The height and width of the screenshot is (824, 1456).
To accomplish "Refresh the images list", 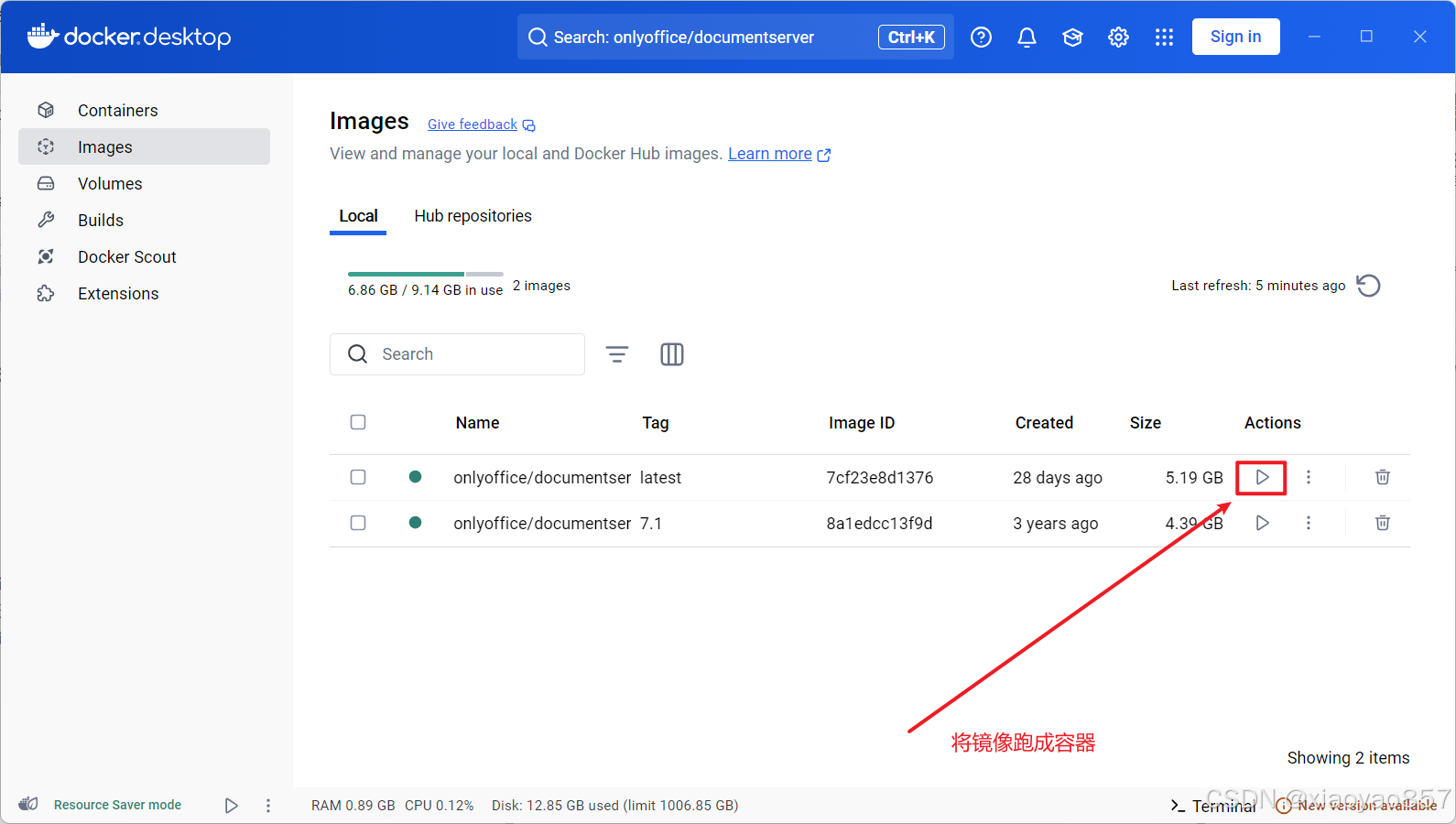I will click(x=1368, y=286).
